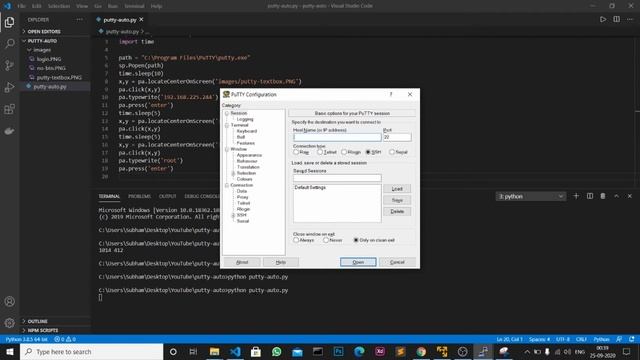Screen dimensions: 640x360
Task: Open the File menu
Action: click(21, 6)
